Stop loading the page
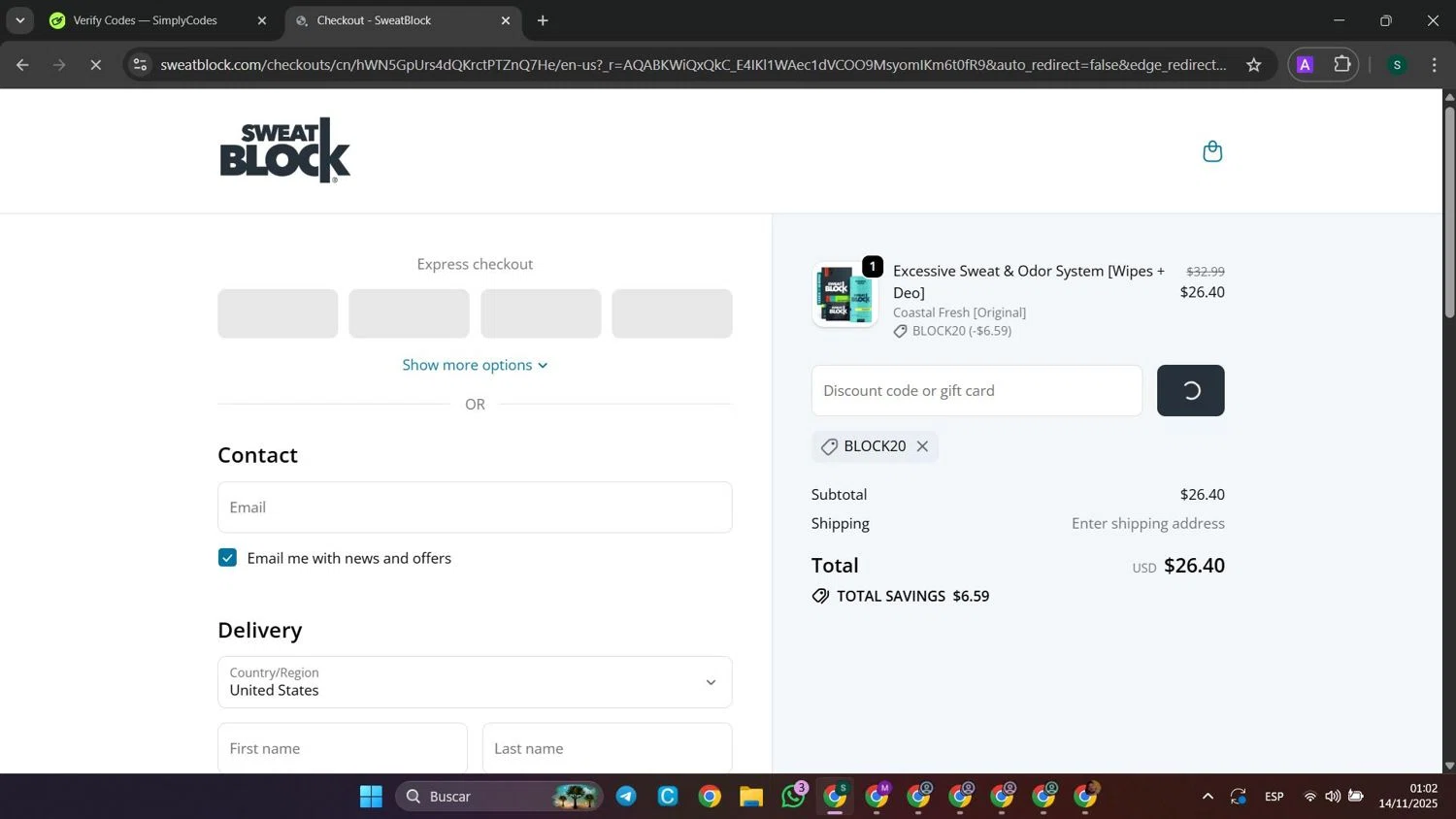This screenshot has width=1456, height=819. point(95,65)
